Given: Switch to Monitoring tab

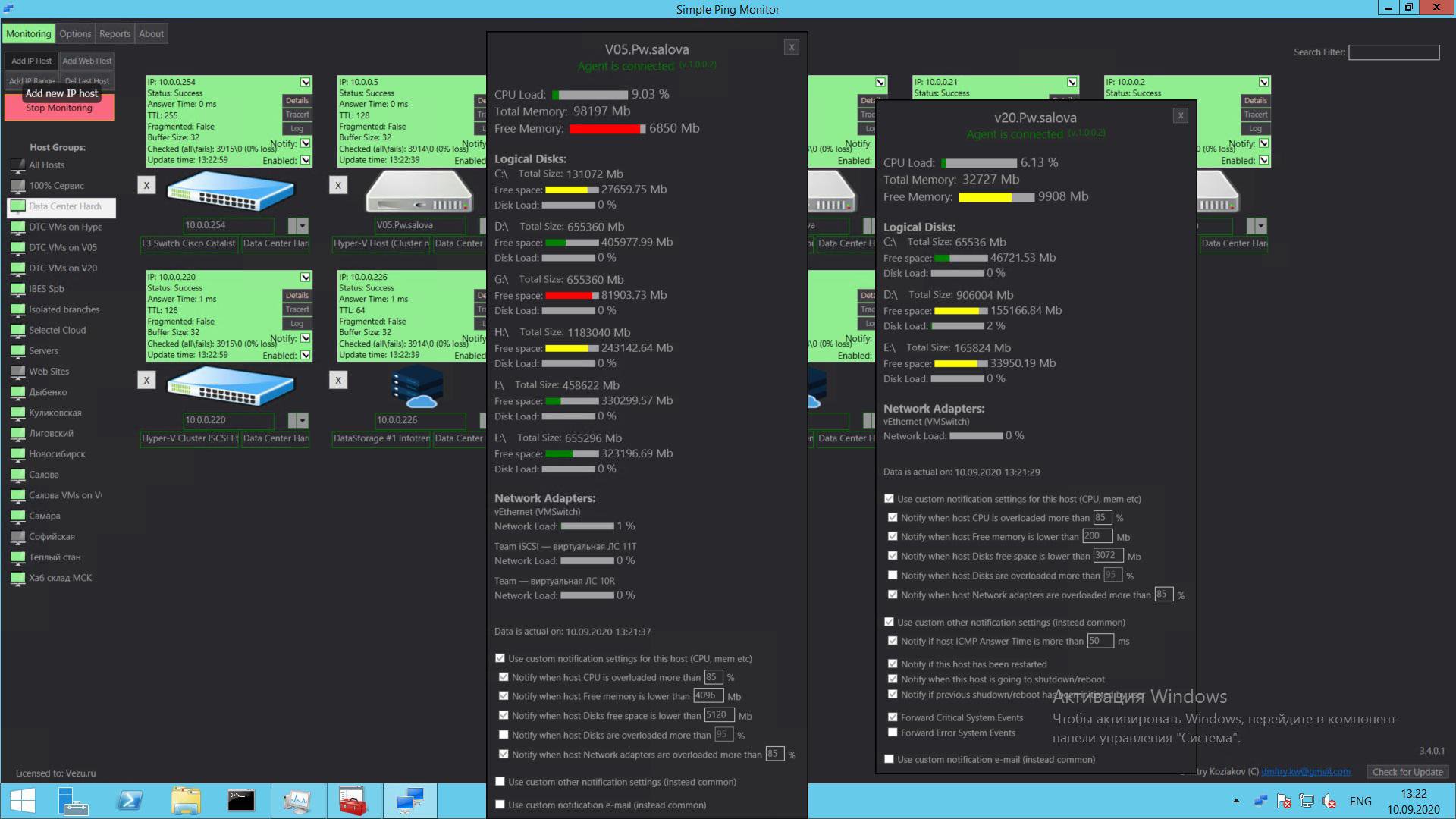Looking at the screenshot, I should [28, 33].
